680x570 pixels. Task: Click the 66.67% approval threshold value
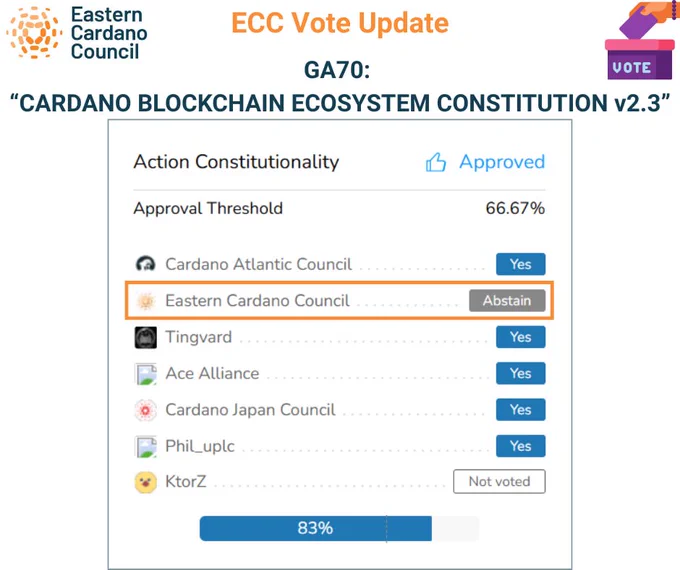515,208
